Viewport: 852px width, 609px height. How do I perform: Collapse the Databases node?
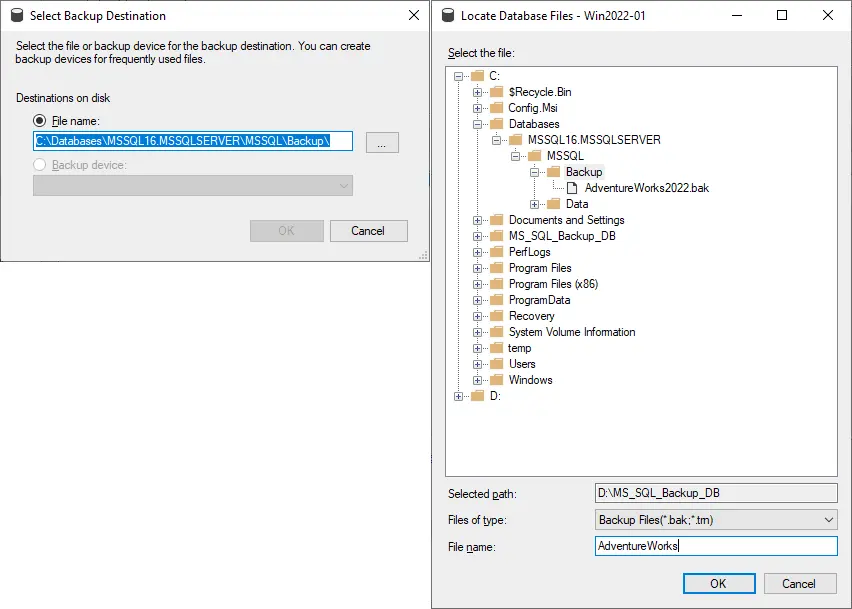(477, 124)
